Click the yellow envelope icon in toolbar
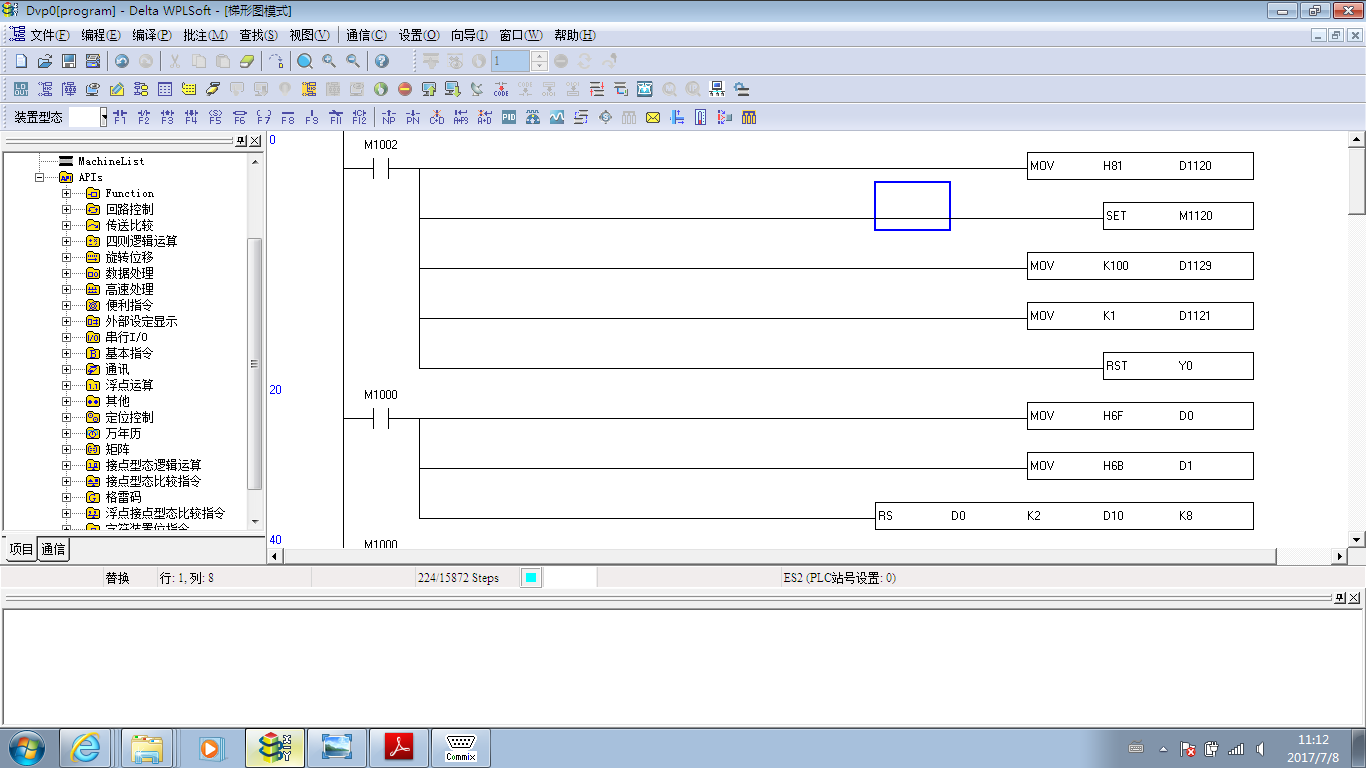Screen dimensions: 1366x768 [x=653, y=117]
